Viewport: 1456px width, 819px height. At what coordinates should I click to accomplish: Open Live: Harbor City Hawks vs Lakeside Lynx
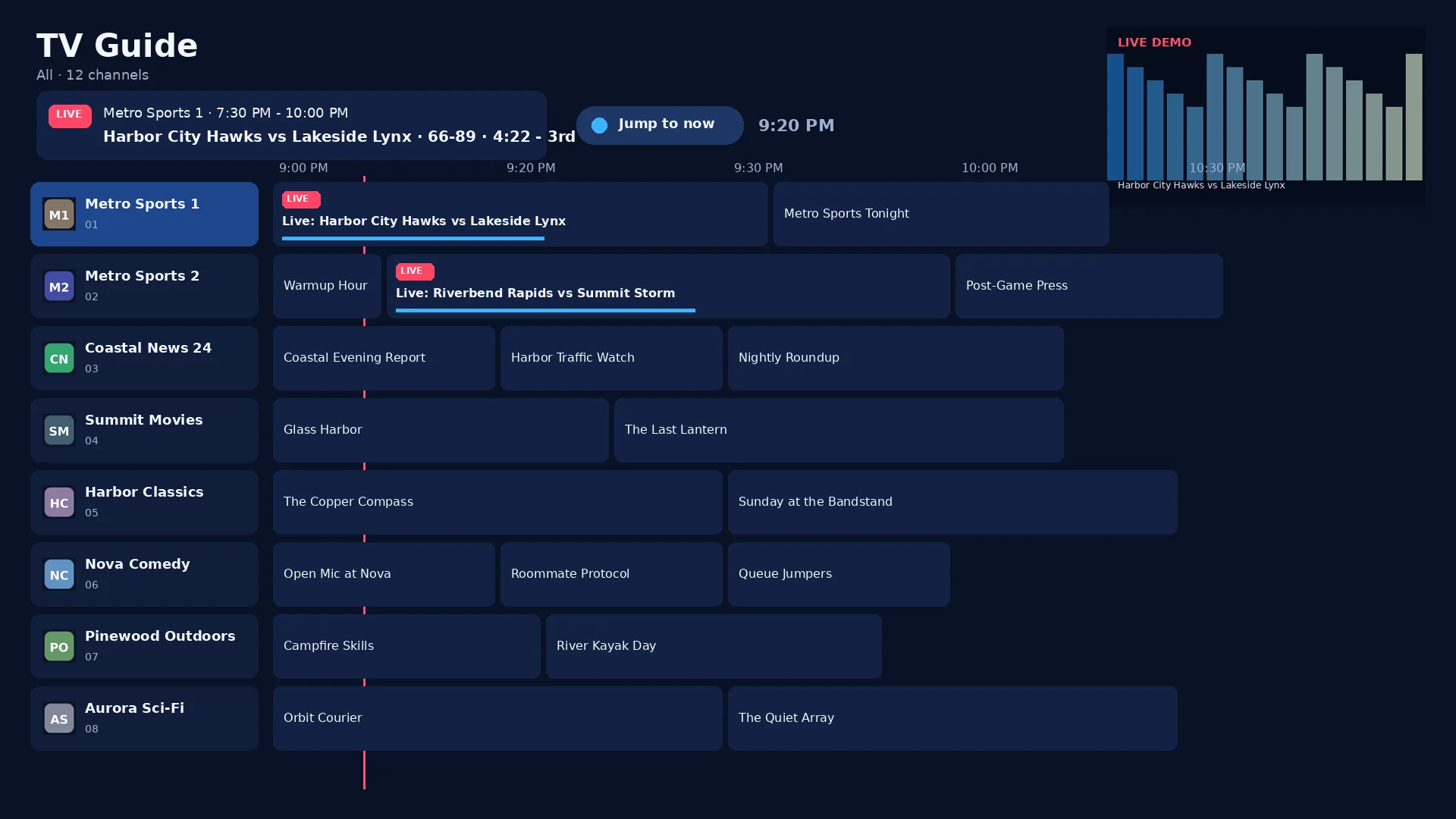pyautogui.click(x=520, y=214)
